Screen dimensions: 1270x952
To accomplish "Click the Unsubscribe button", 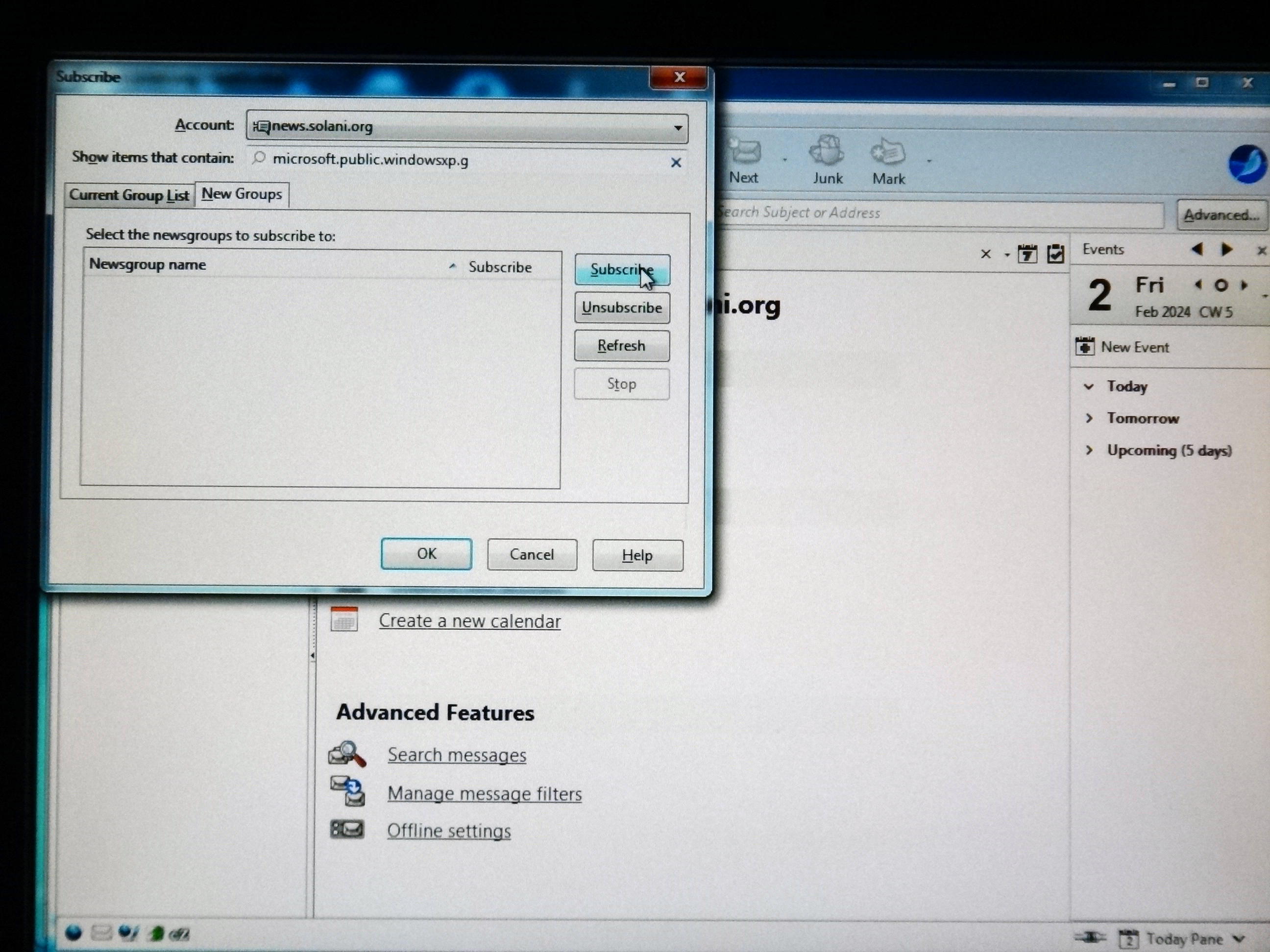I will point(622,308).
